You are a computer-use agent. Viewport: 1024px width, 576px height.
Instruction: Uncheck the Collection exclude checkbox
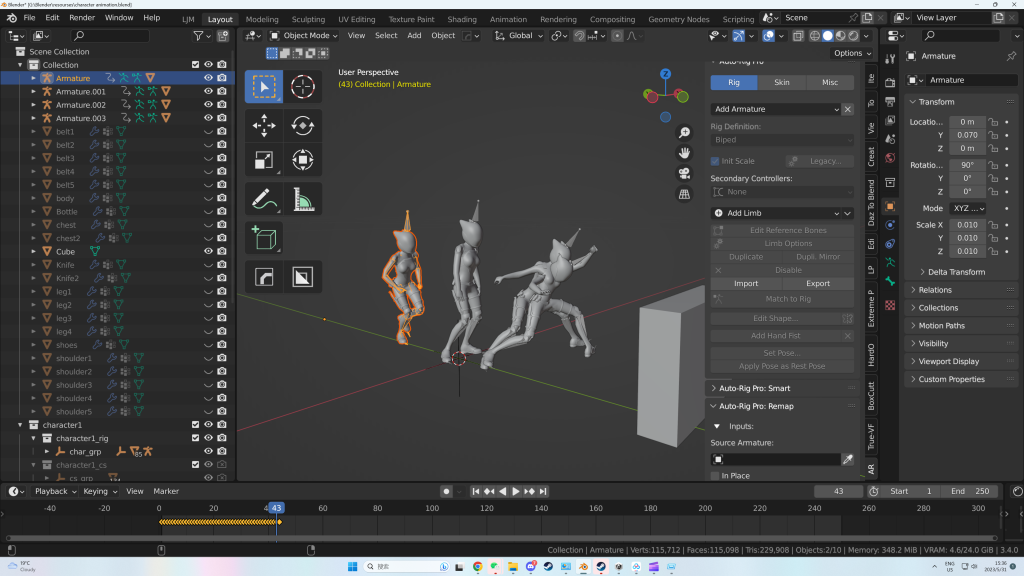[x=195, y=65]
